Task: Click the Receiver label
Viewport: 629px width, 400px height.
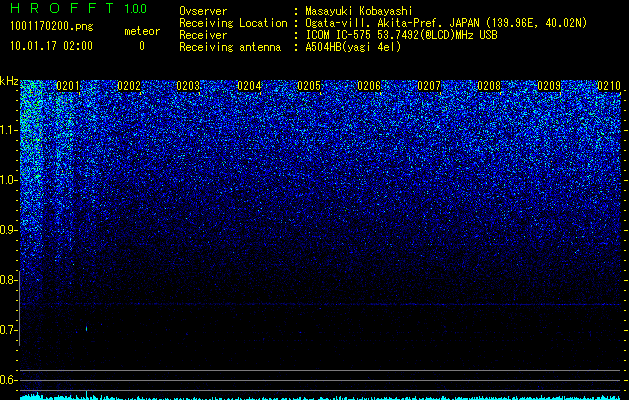Action: [203, 35]
